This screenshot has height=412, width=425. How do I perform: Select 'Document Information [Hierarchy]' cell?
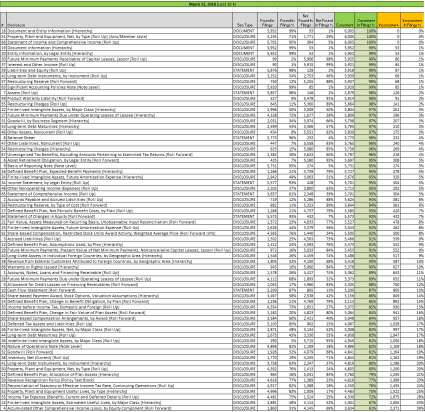coord(119,48)
